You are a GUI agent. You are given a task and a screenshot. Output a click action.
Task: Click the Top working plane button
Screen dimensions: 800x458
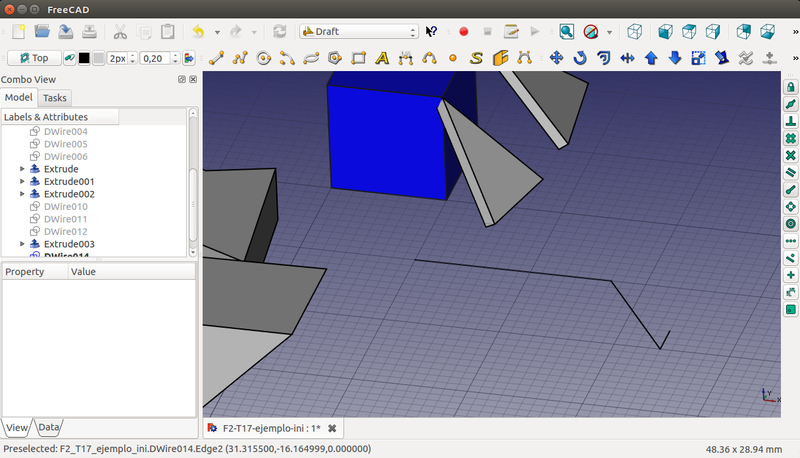[x=33, y=58]
